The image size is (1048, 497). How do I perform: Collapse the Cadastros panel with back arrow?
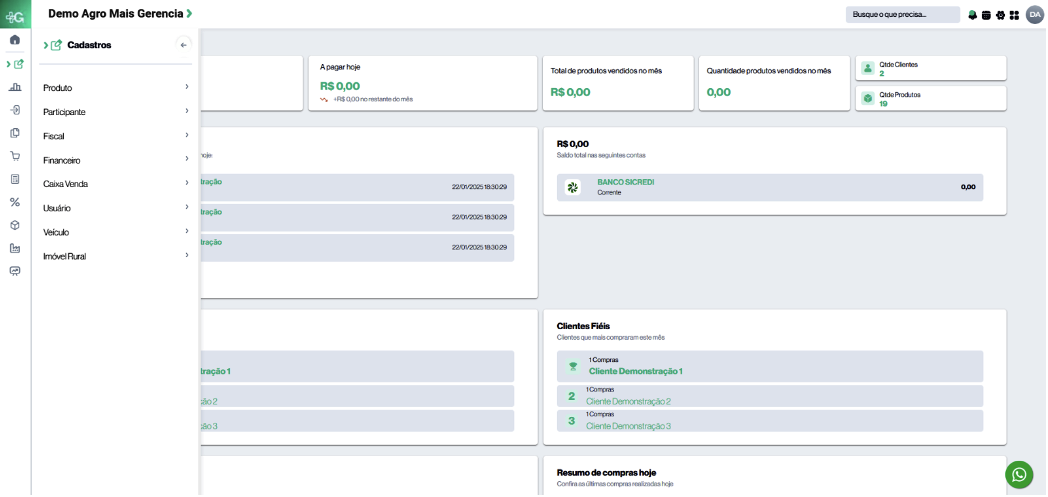point(183,45)
